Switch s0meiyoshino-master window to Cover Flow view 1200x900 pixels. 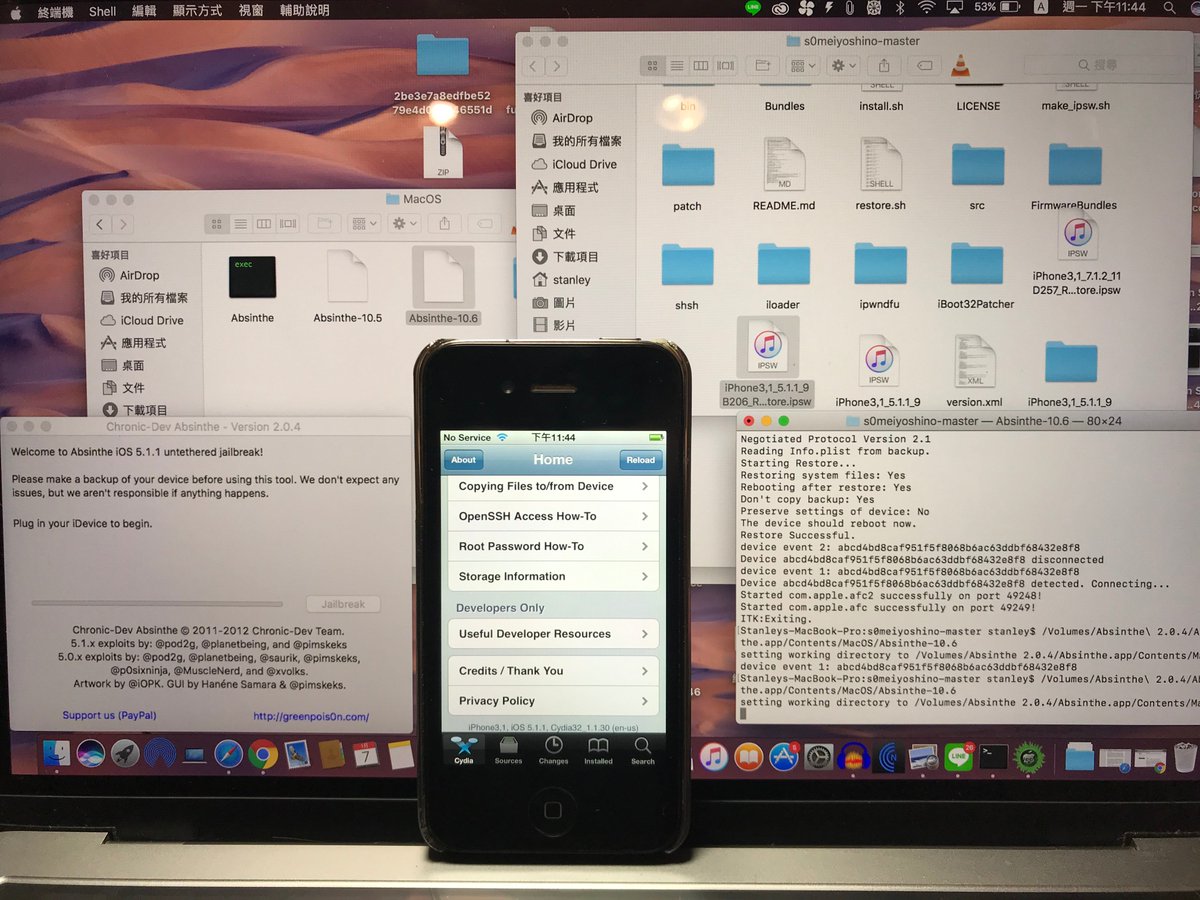[x=726, y=66]
